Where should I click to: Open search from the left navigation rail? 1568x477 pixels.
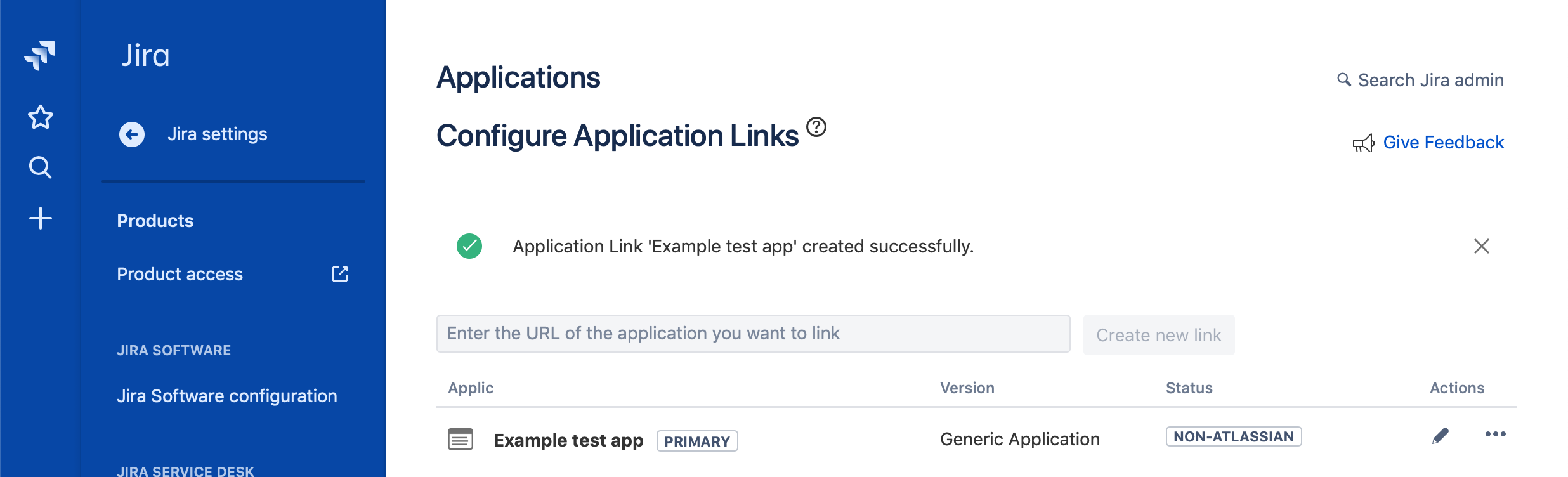click(x=40, y=167)
